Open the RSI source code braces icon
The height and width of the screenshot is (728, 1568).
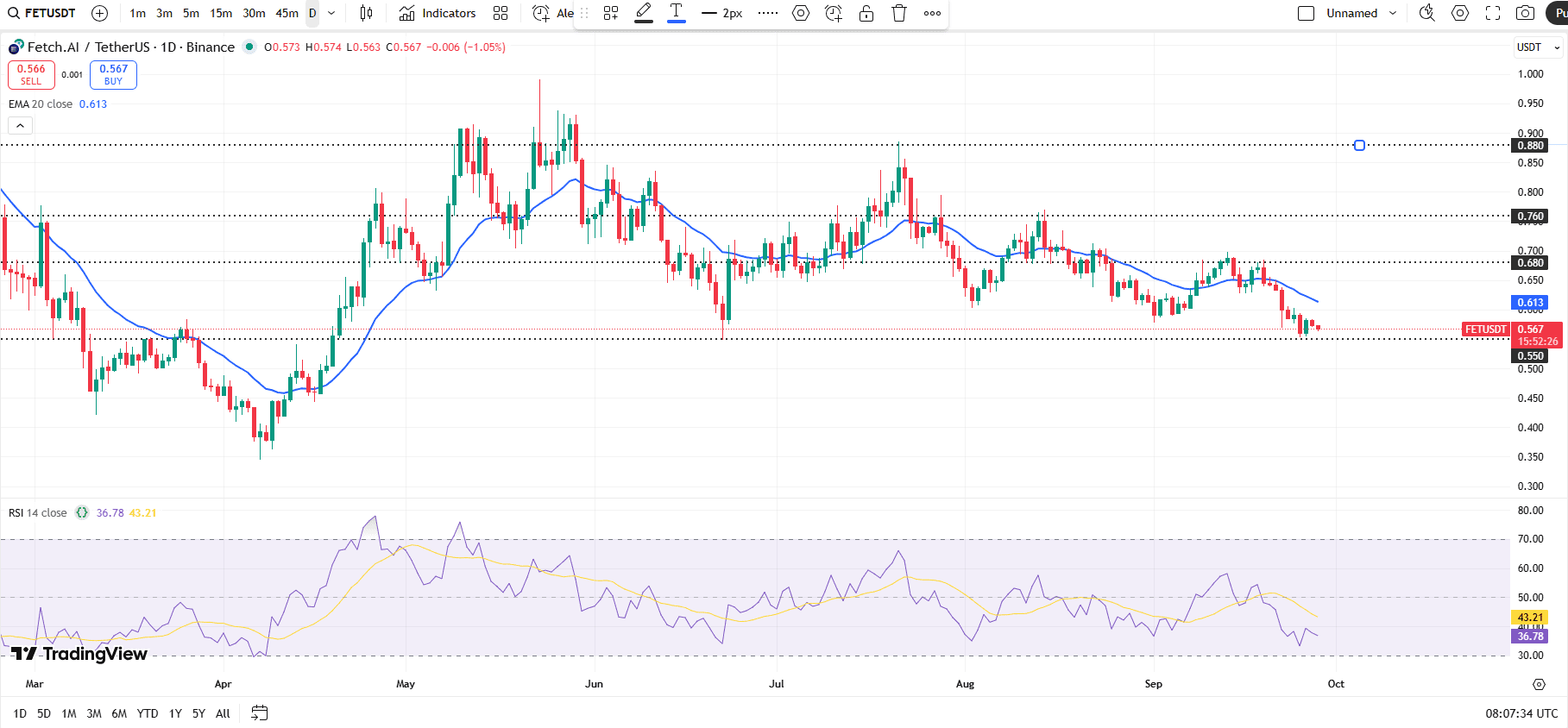point(82,512)
